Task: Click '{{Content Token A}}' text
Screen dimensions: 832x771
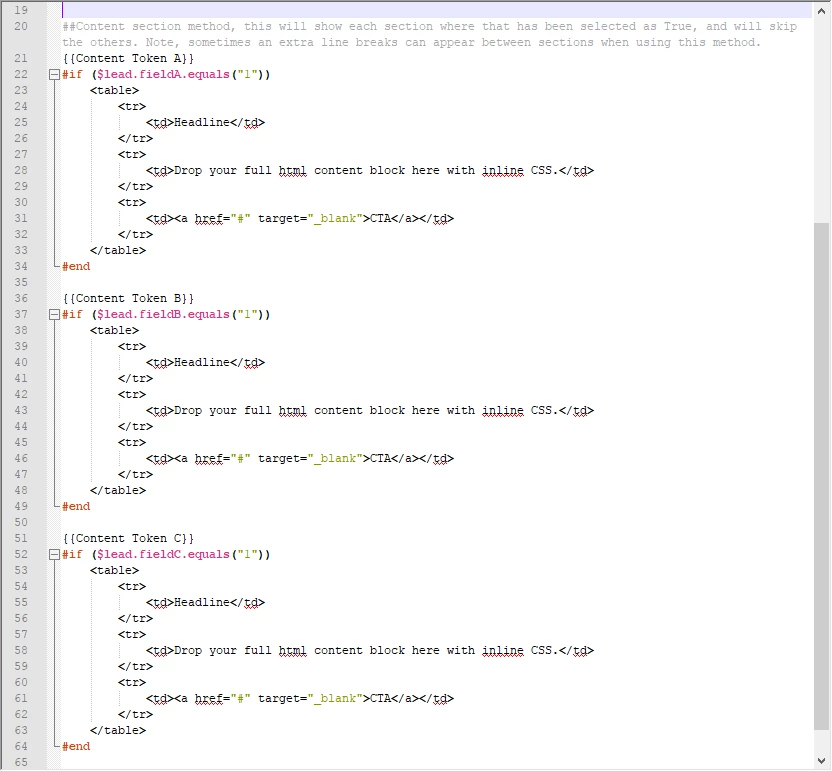Action: 128,58
